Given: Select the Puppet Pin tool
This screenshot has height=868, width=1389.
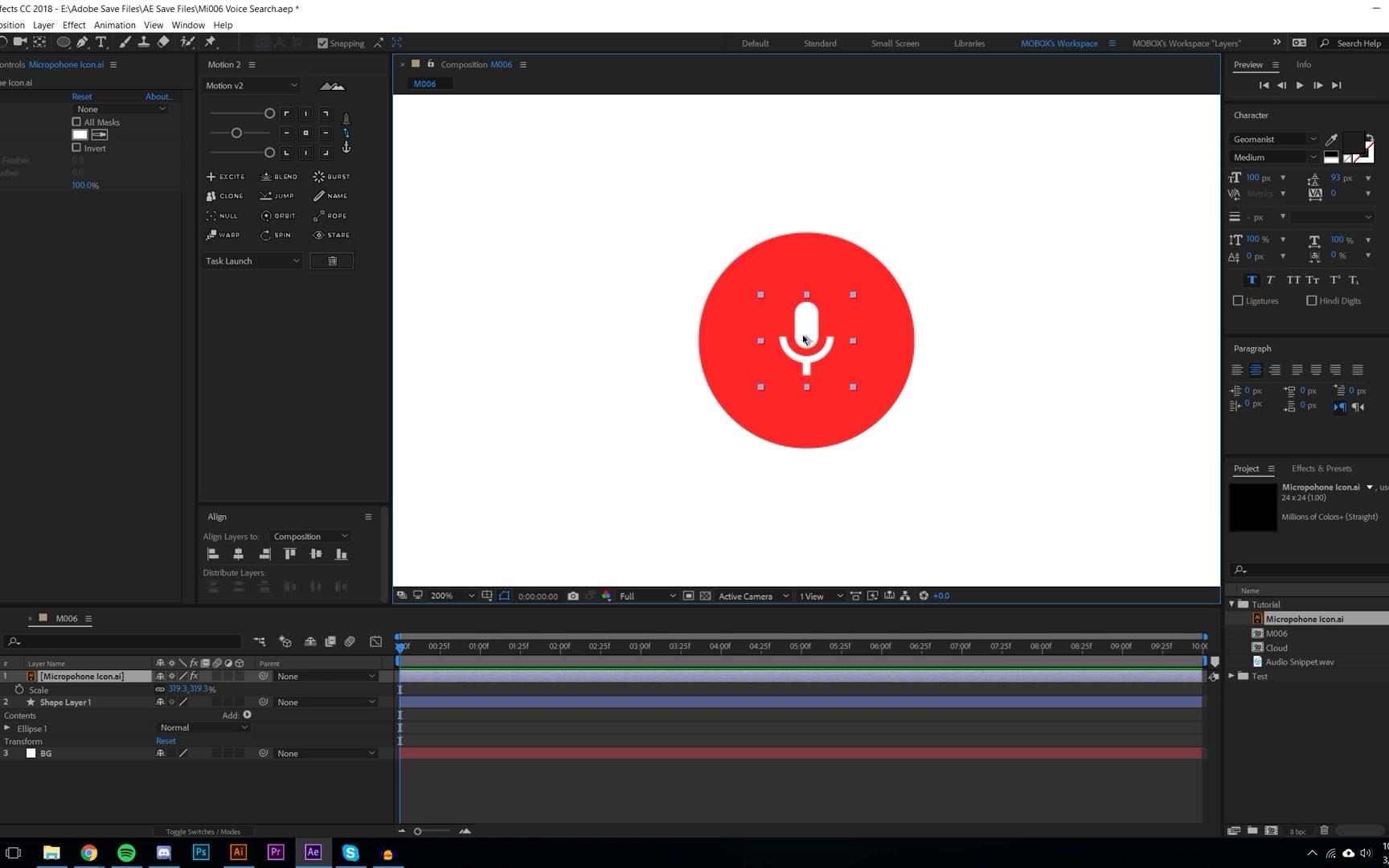Looking at the screenshot, I should click(x=211, y=43).
